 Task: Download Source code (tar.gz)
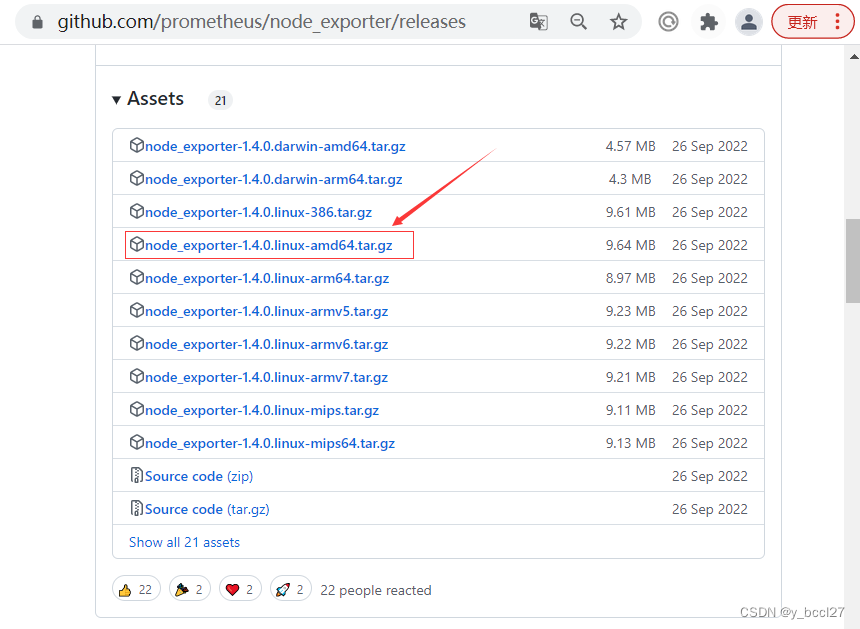[x=207, y=509]
